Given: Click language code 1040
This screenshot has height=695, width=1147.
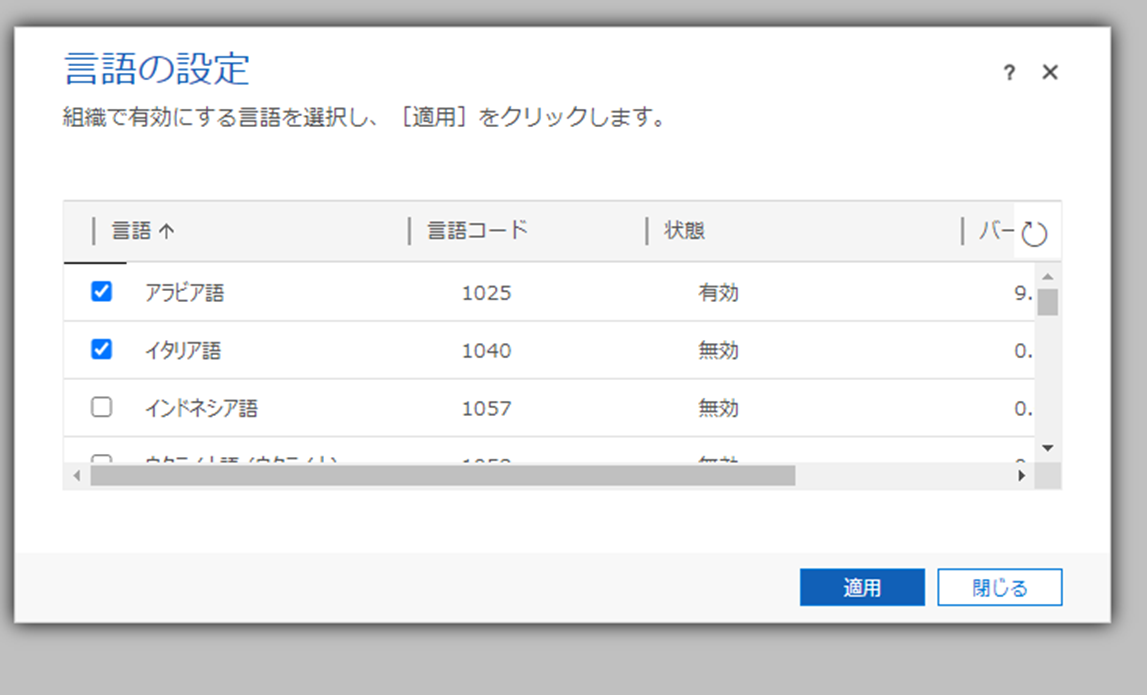Looking at the screenshot, I should (x=486, y=350).
